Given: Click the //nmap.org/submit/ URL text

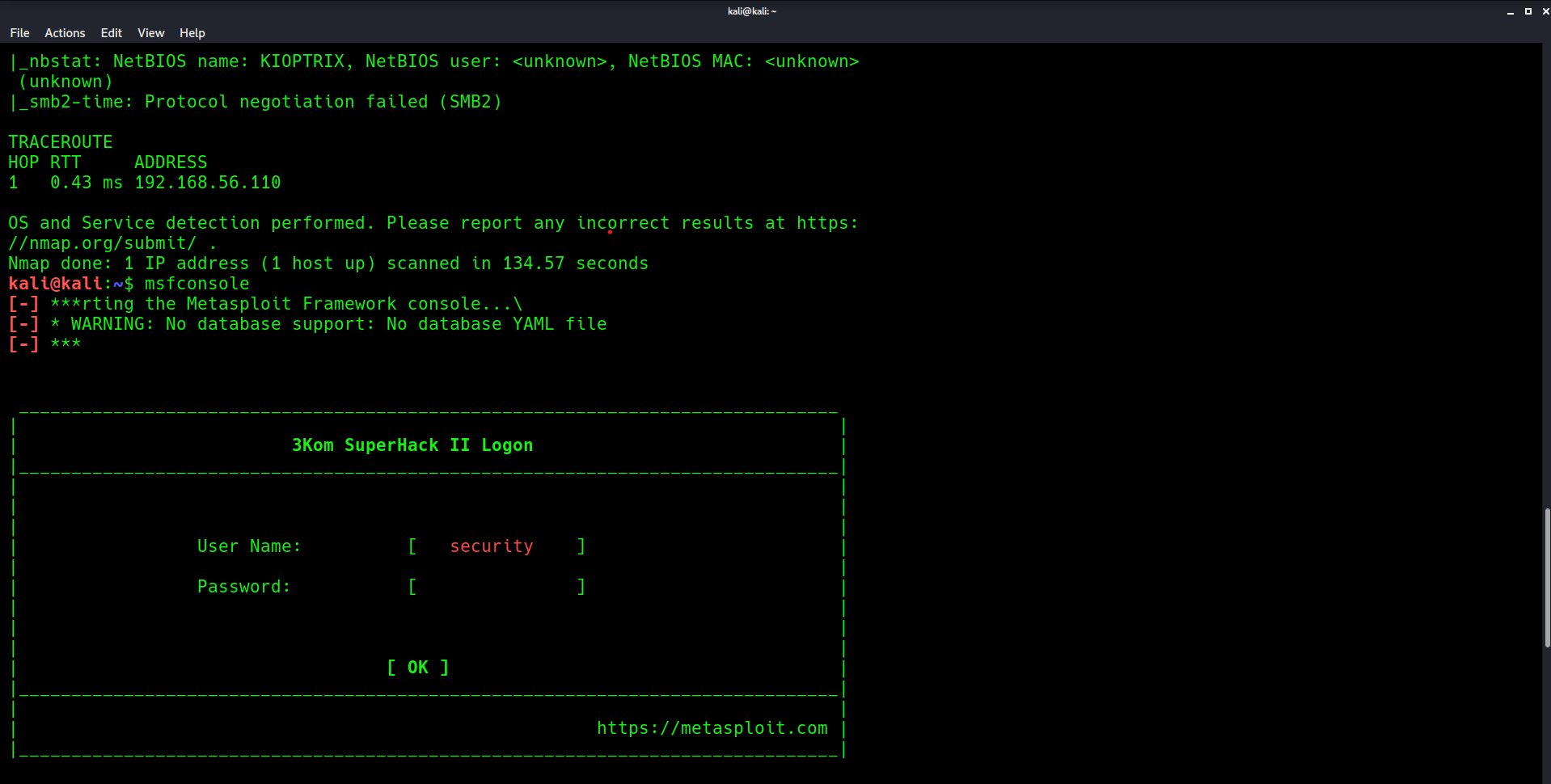Looking at the screenshot, I should pyautogui.click(x=102, y=243).
